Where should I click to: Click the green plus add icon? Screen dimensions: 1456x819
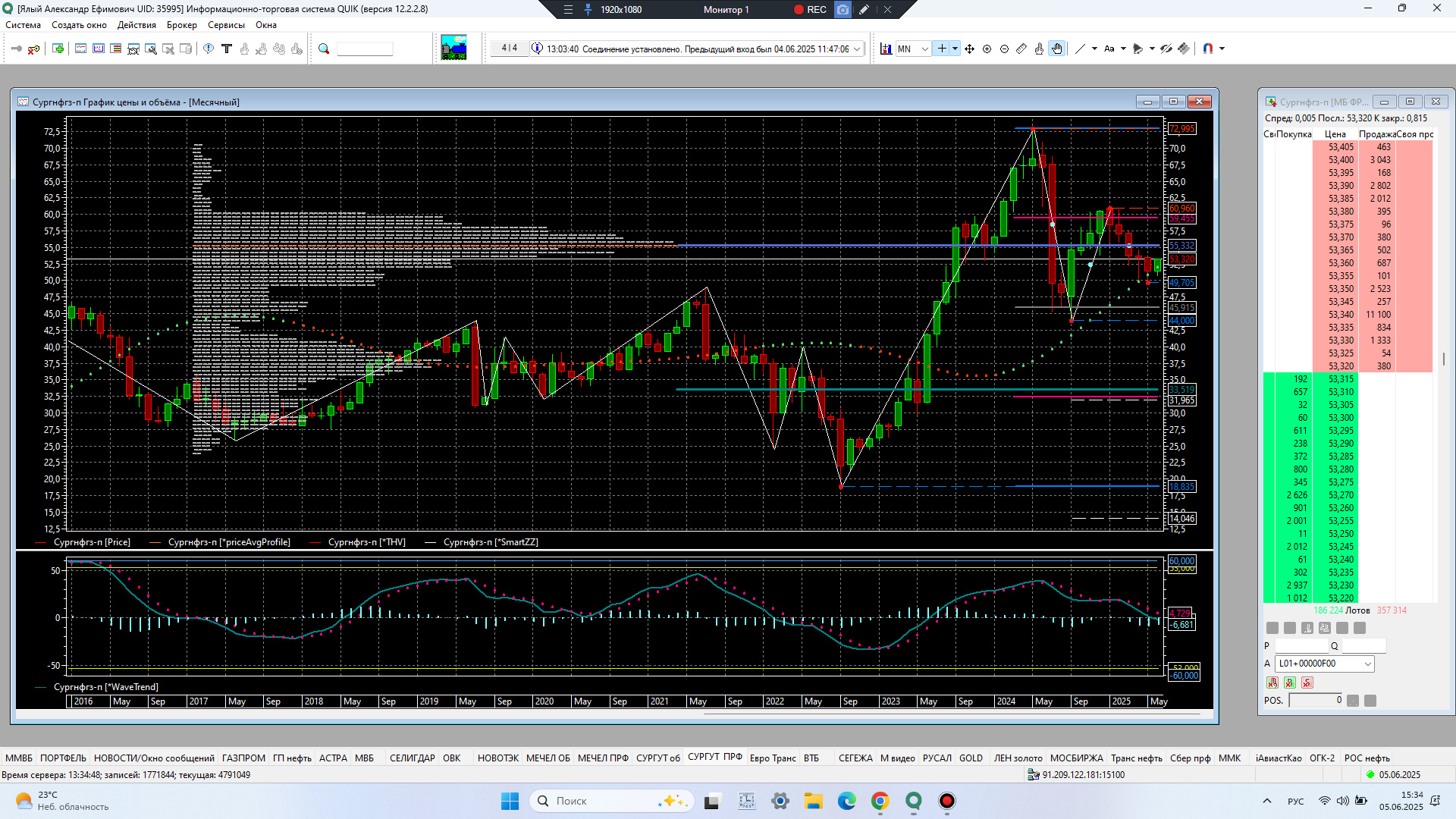pyautogui.click(x=58, y=49)
